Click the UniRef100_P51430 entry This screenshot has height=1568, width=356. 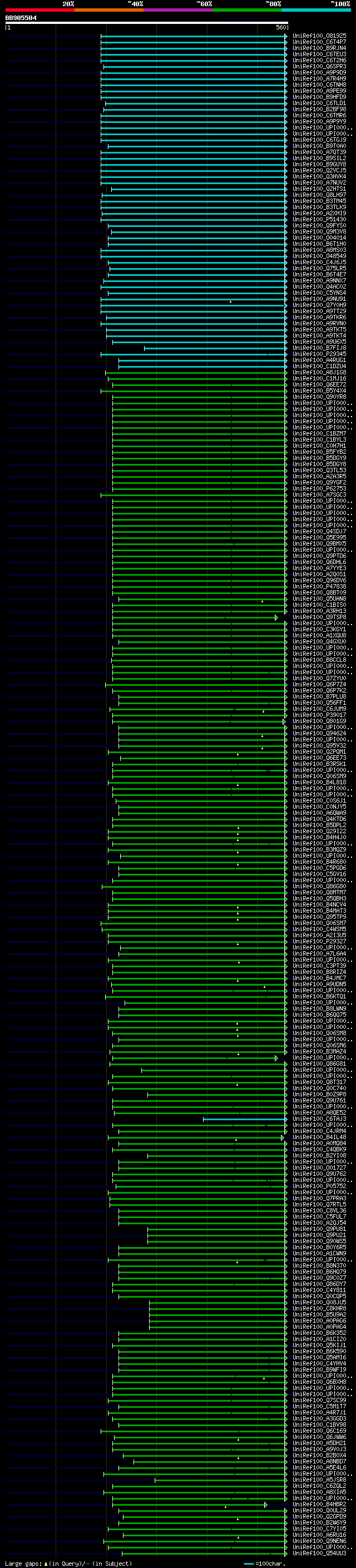(319, 219)
